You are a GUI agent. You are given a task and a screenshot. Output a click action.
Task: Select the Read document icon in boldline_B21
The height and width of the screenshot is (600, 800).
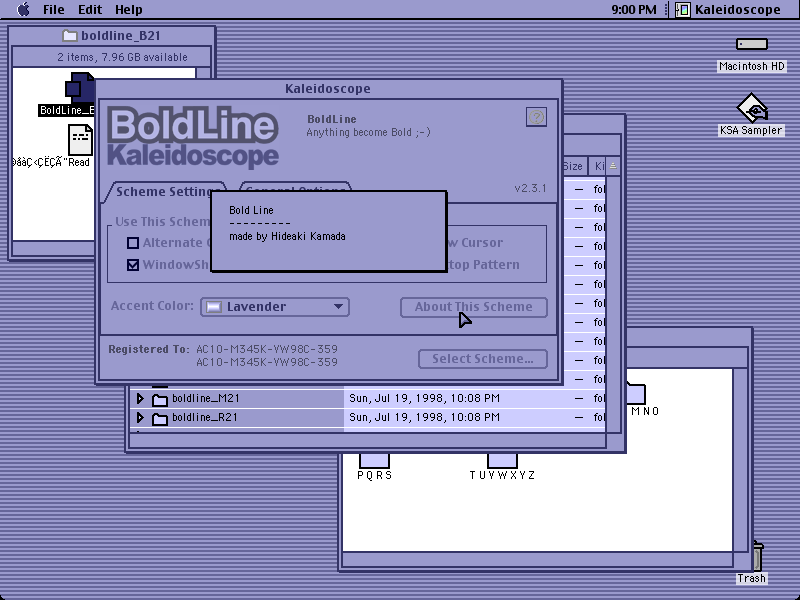coord(80,140)
